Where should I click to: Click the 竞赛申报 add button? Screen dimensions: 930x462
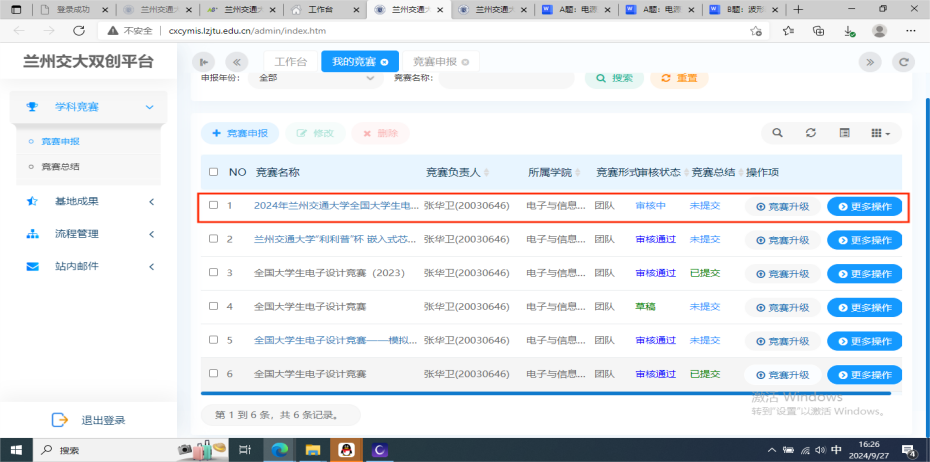tap(240, 133)
